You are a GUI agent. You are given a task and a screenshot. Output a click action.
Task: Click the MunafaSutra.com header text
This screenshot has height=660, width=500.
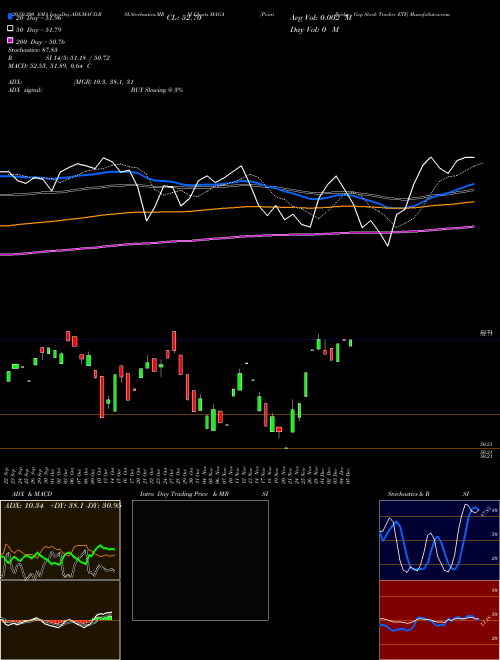pos(431,14)
